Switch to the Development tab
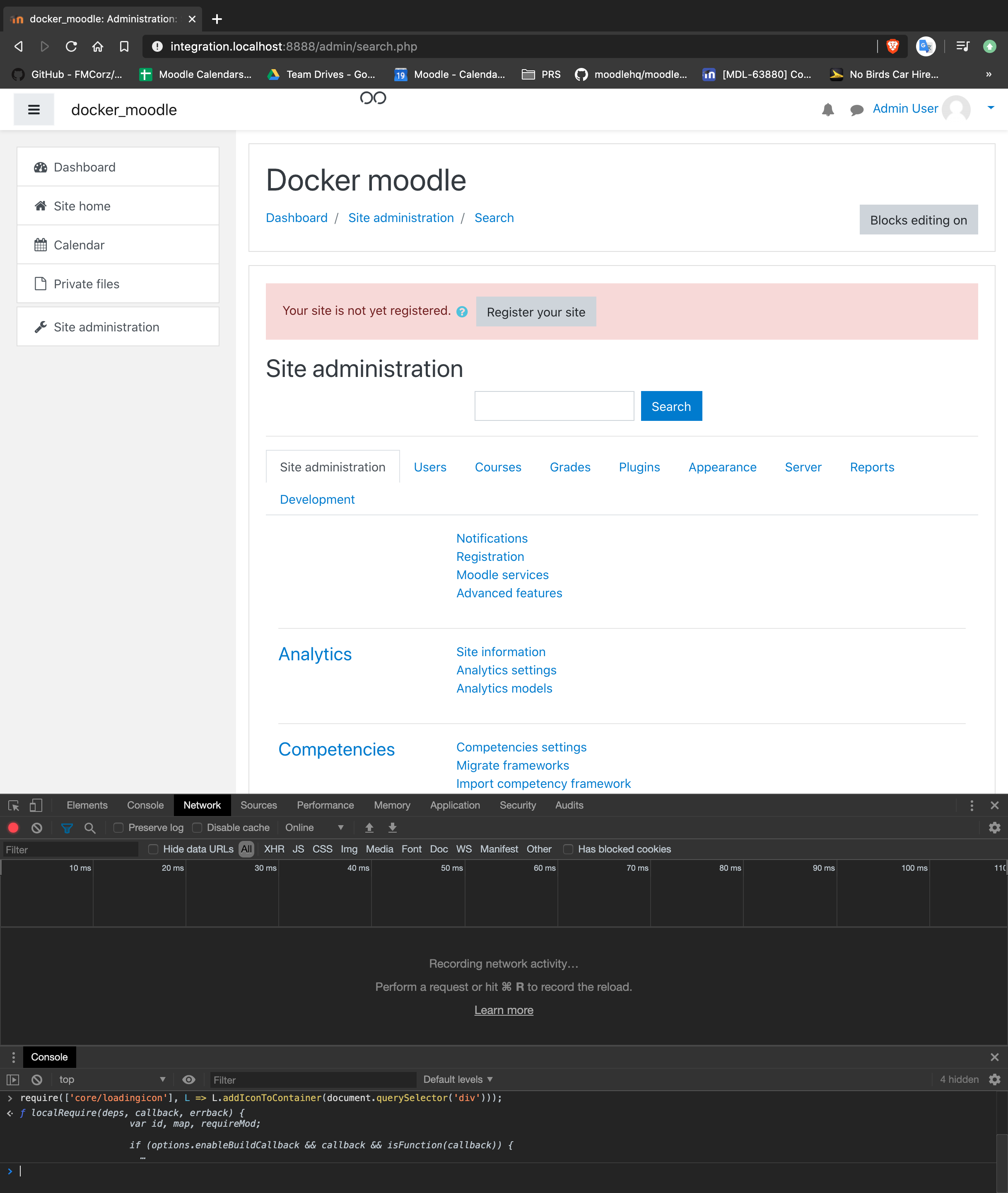The height and width of the screenshot is (1193, 1008). (317, 499)
